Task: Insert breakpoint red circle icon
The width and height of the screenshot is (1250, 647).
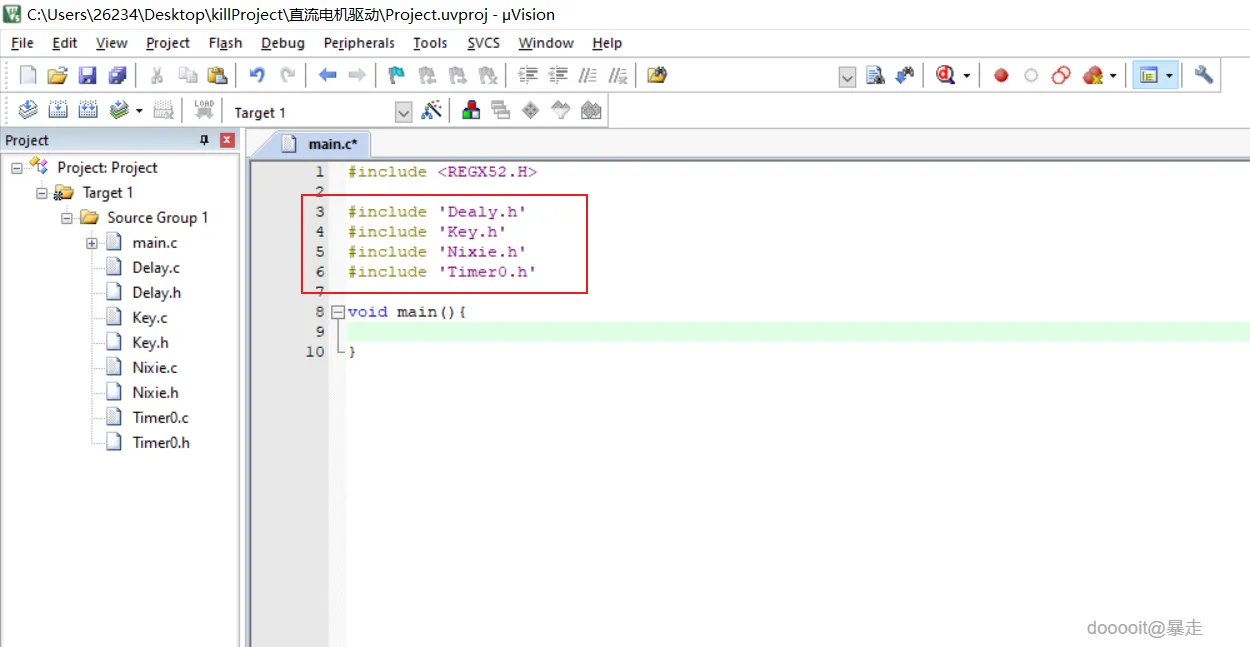Action: (1001, 75)
